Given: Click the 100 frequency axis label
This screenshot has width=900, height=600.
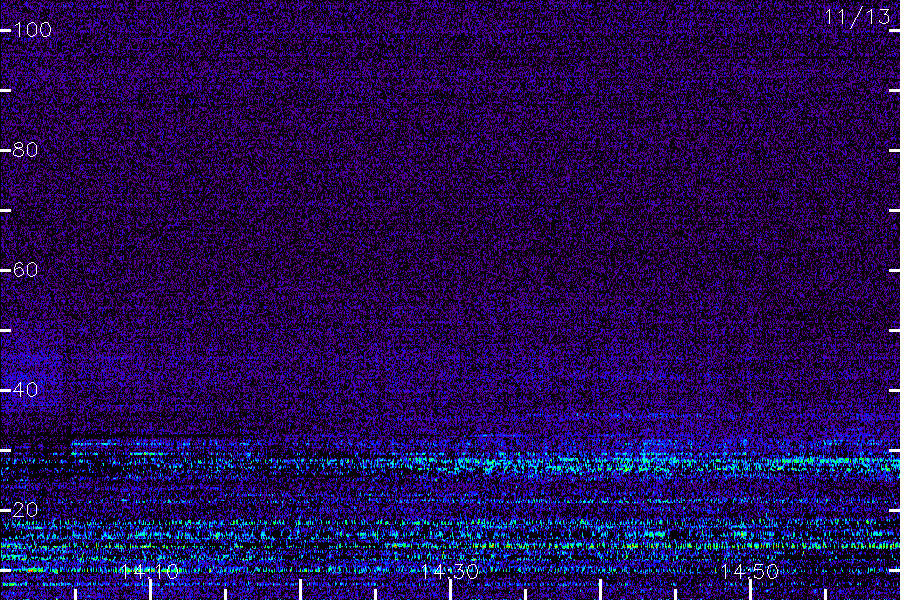Looking at the screenshot, I should 32,30.
